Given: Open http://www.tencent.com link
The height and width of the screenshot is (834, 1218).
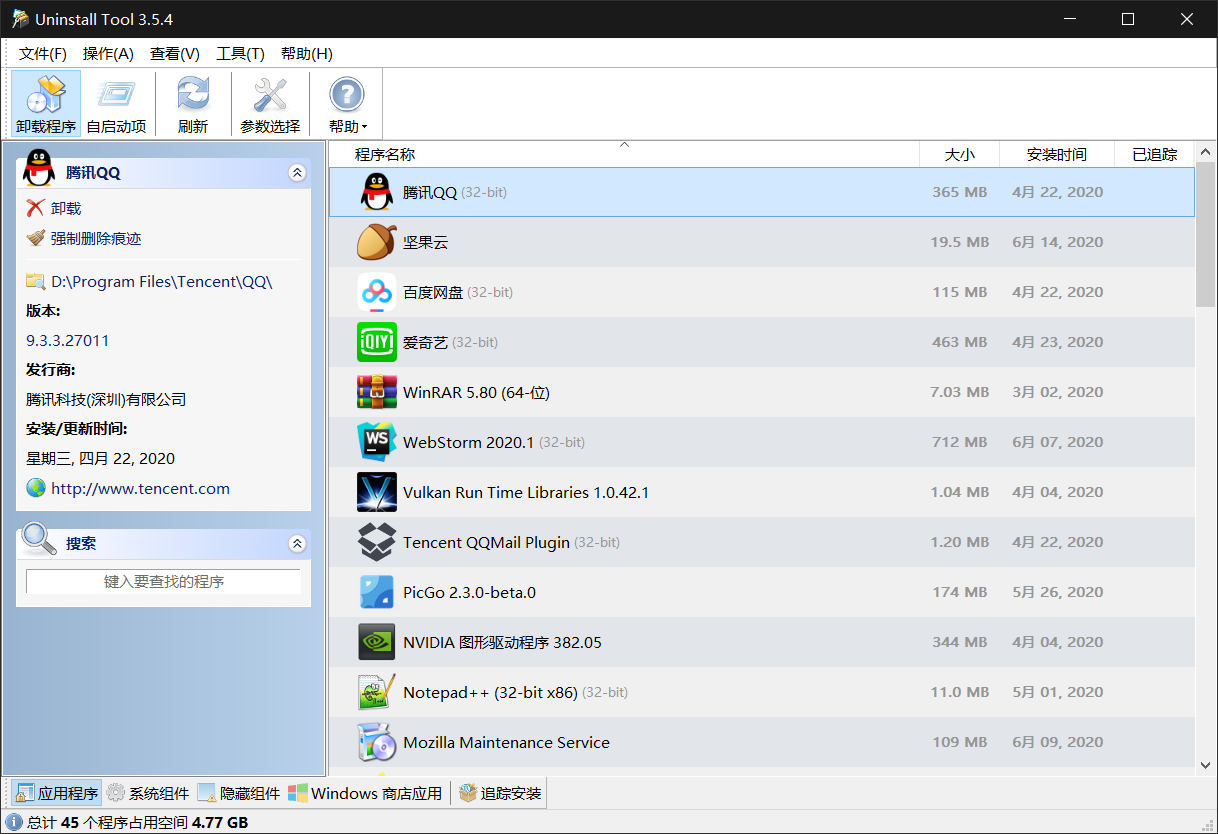Looking at the screenshot, I should 140,488.
